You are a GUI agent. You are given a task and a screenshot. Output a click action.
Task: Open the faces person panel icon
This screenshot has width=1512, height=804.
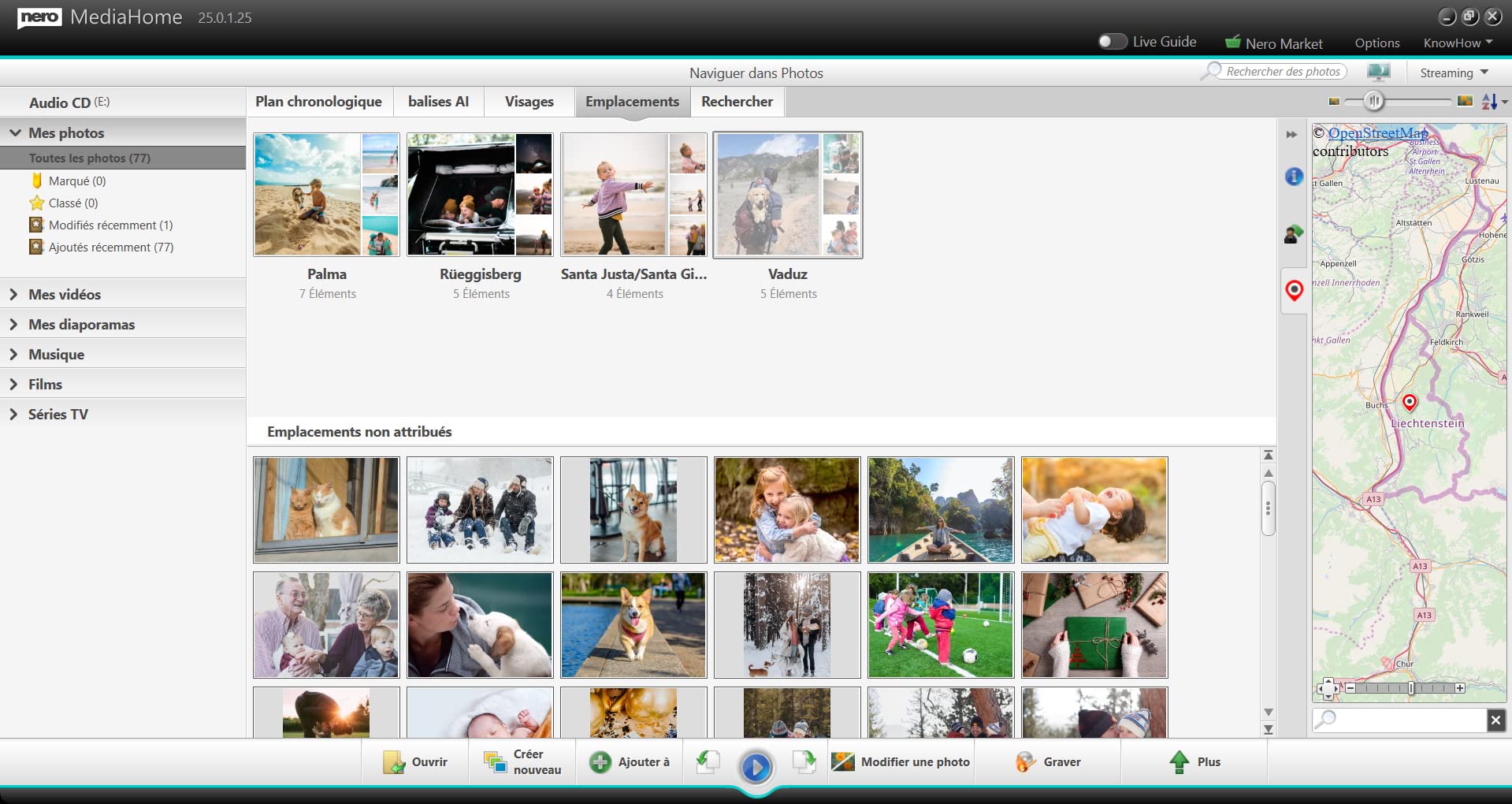point(1294,233)
